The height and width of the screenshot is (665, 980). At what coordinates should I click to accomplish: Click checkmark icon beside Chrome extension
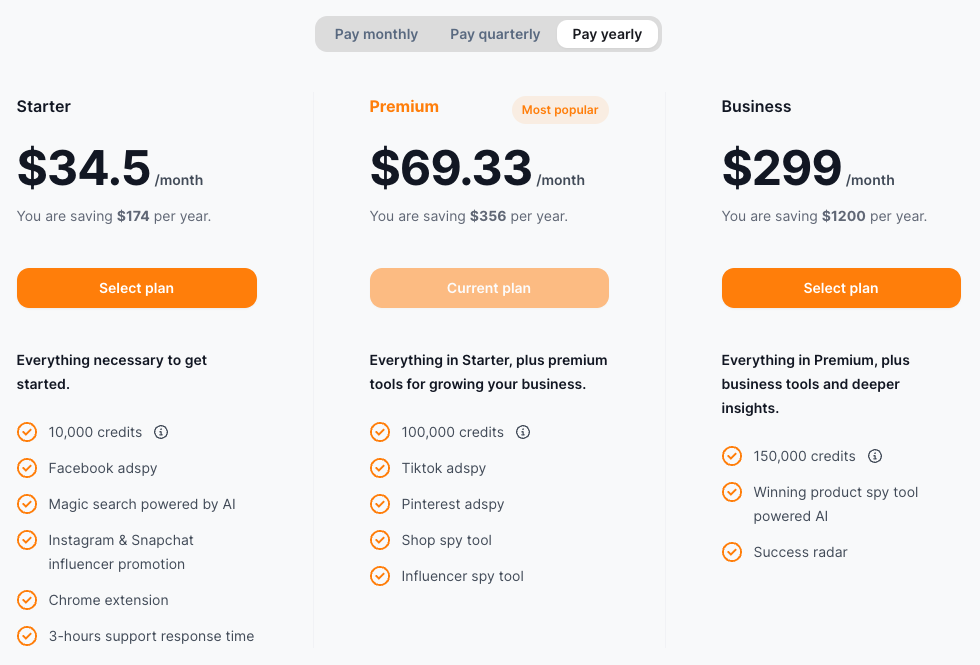[27, 600]
